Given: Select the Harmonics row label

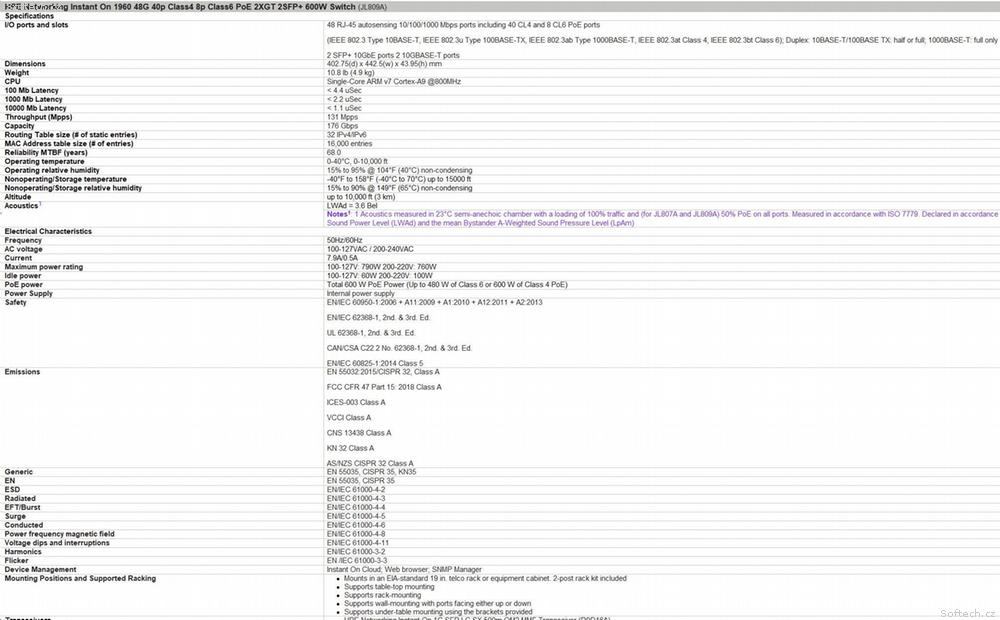Looking at the screenshot, I should (x=23, y=552).
